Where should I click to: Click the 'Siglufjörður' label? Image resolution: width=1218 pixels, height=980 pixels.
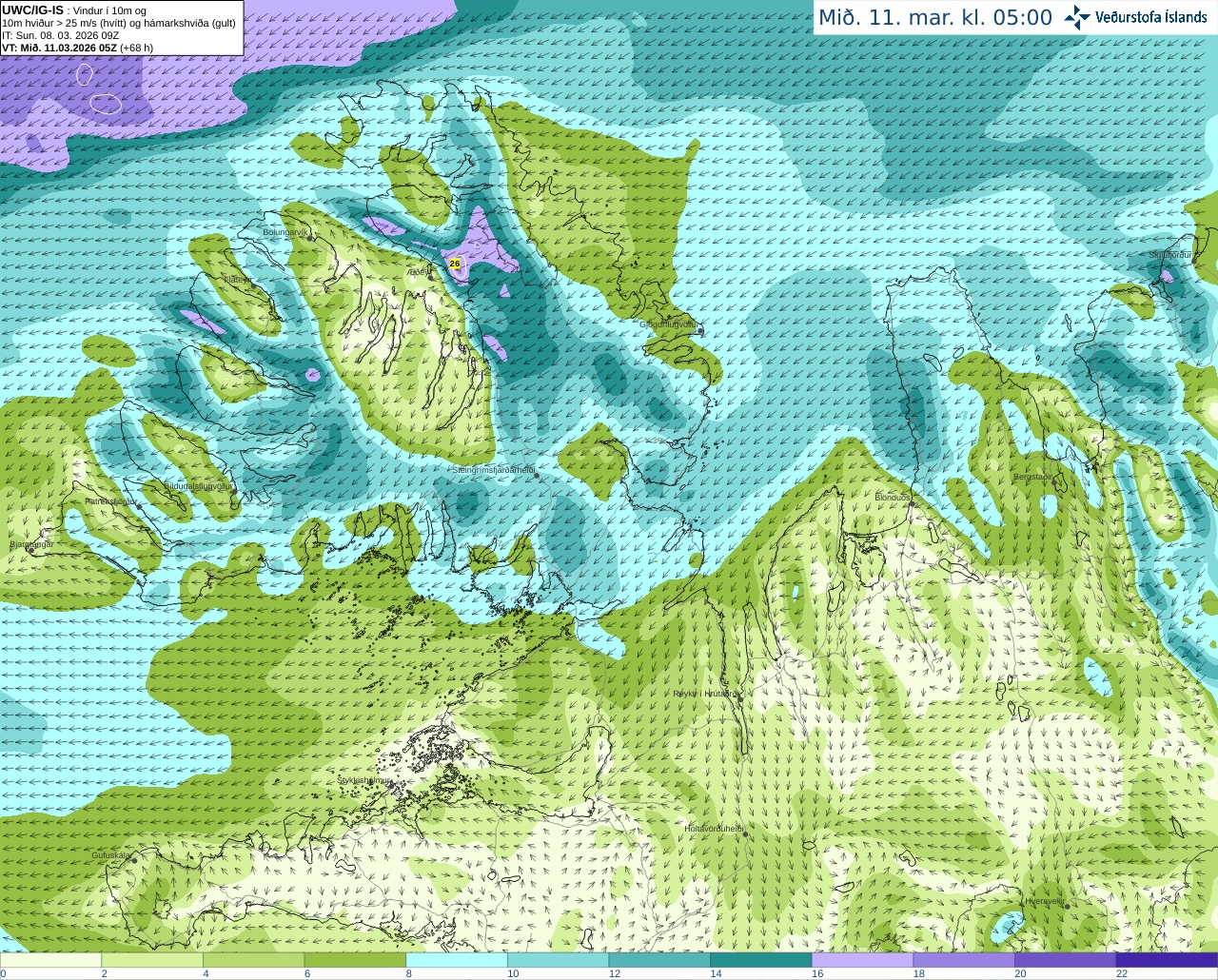[1170, 255]
